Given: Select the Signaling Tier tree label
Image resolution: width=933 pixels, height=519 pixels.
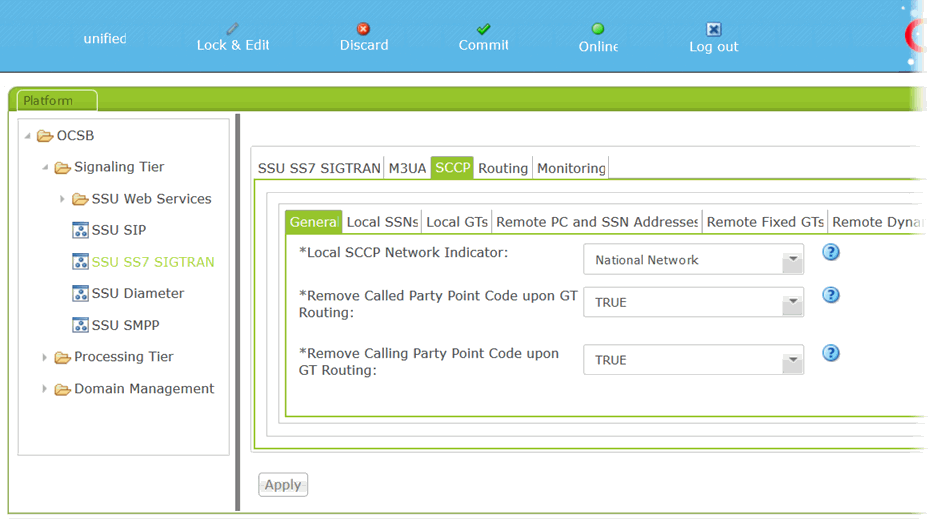Looking at the screenshot, I should [x=119, y=167].
